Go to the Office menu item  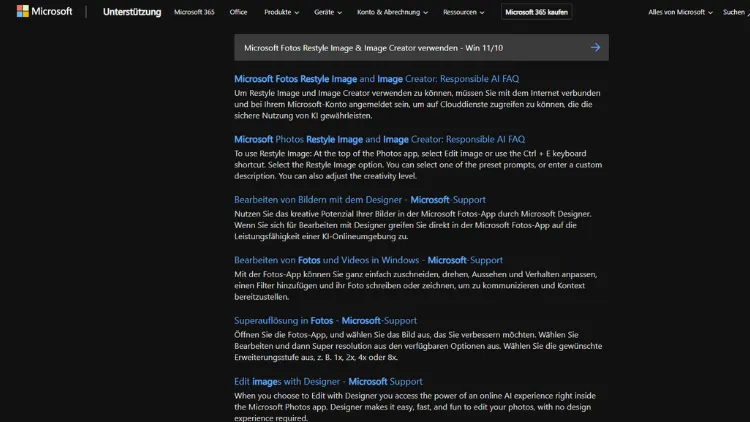pos(238,12)
